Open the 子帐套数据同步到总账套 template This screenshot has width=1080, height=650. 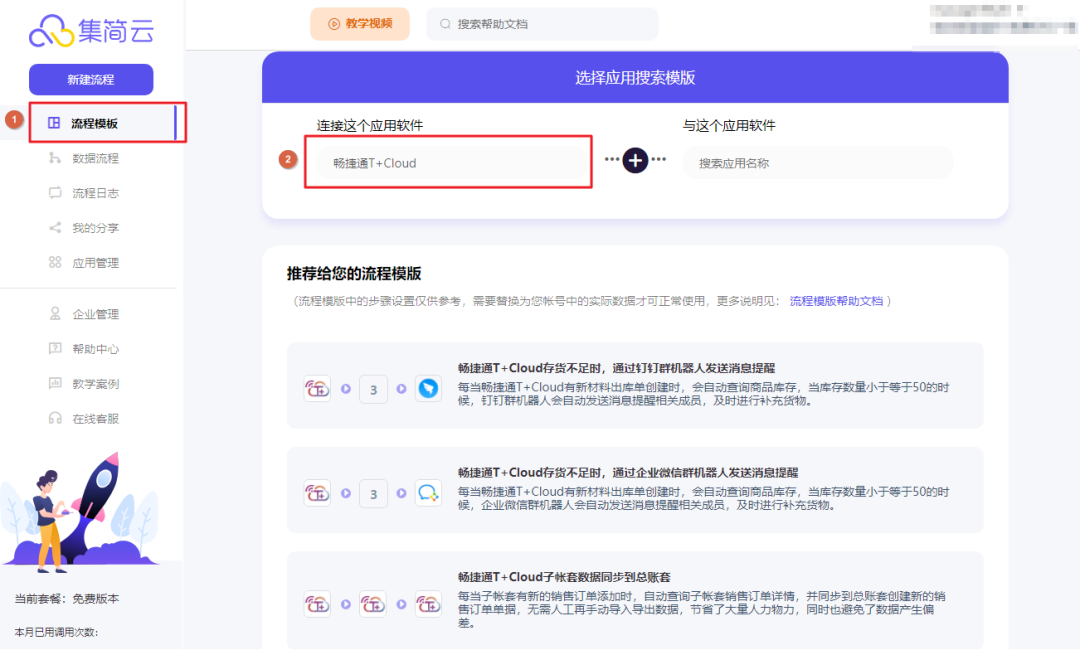coord(635,600)
